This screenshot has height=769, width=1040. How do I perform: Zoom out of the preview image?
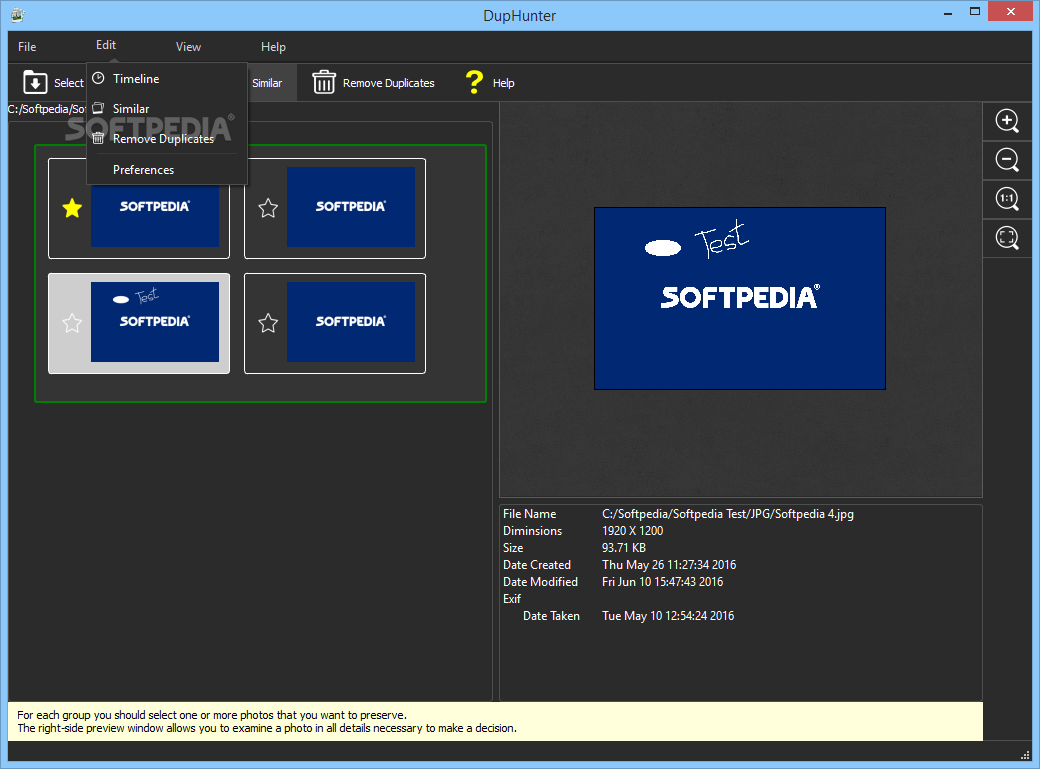click(1007, 160)
